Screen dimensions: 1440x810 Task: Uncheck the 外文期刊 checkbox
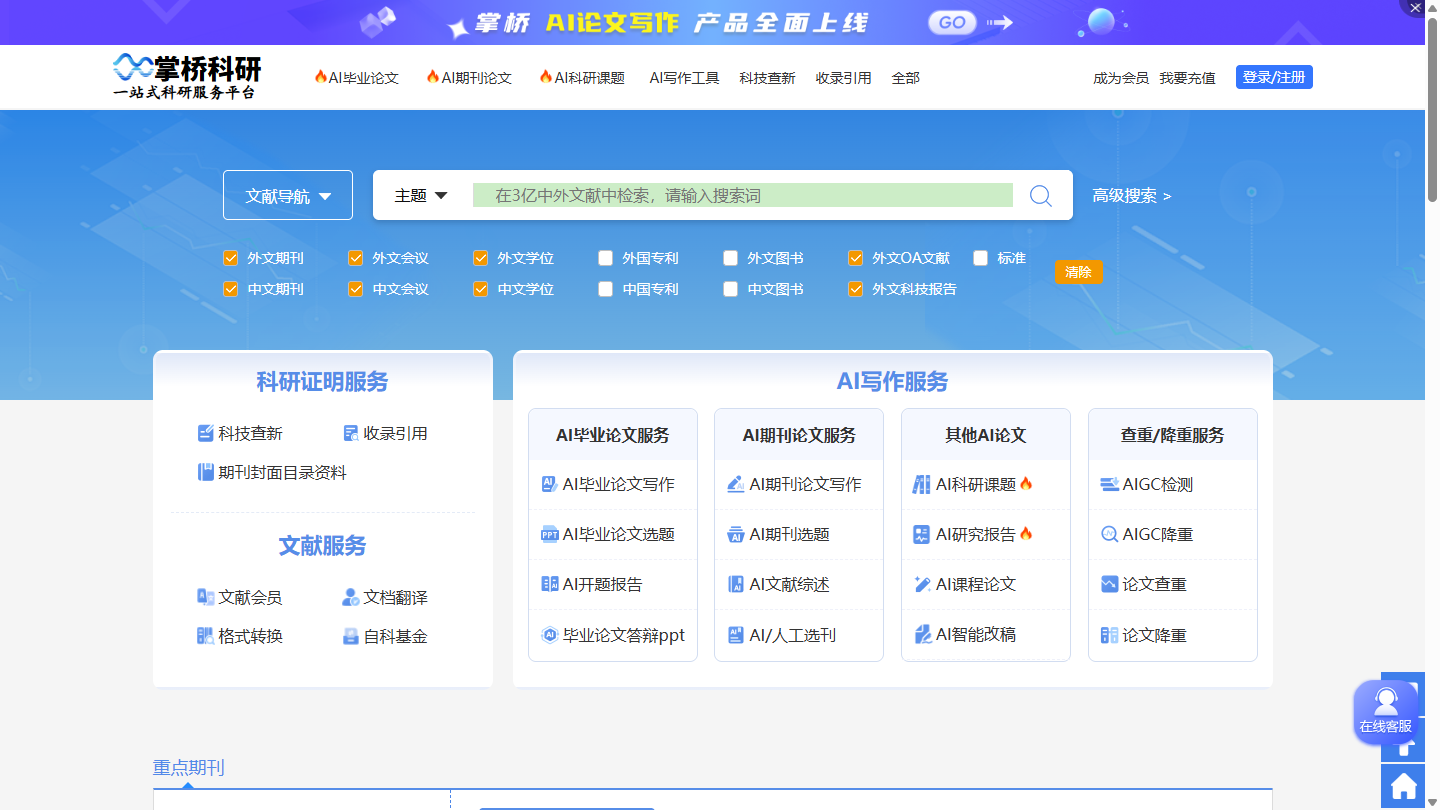(231, 258)
